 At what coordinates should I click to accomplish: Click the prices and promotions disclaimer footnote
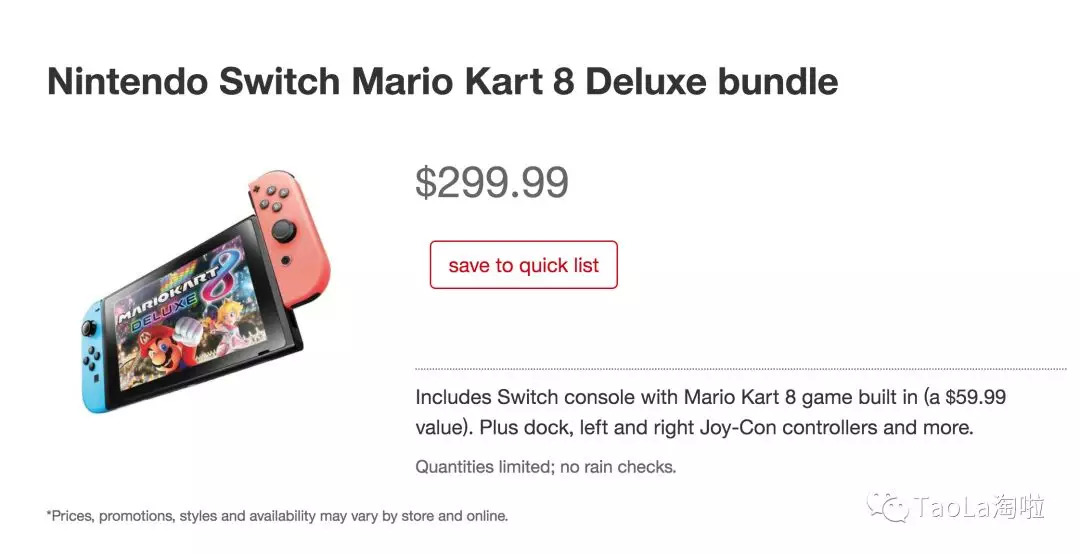click(x=277, y=516)
